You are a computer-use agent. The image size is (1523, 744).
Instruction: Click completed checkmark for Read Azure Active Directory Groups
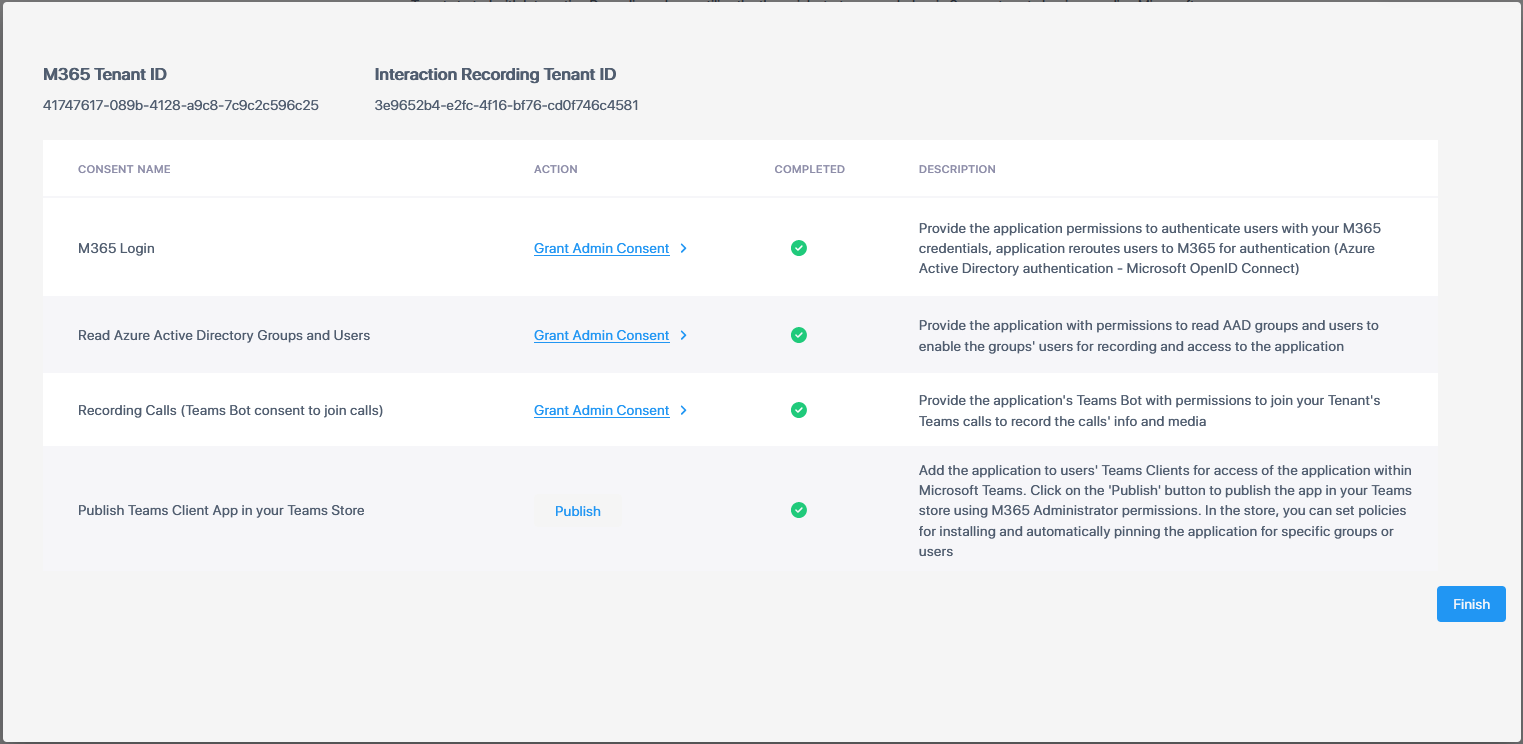[x=798, y=335]
